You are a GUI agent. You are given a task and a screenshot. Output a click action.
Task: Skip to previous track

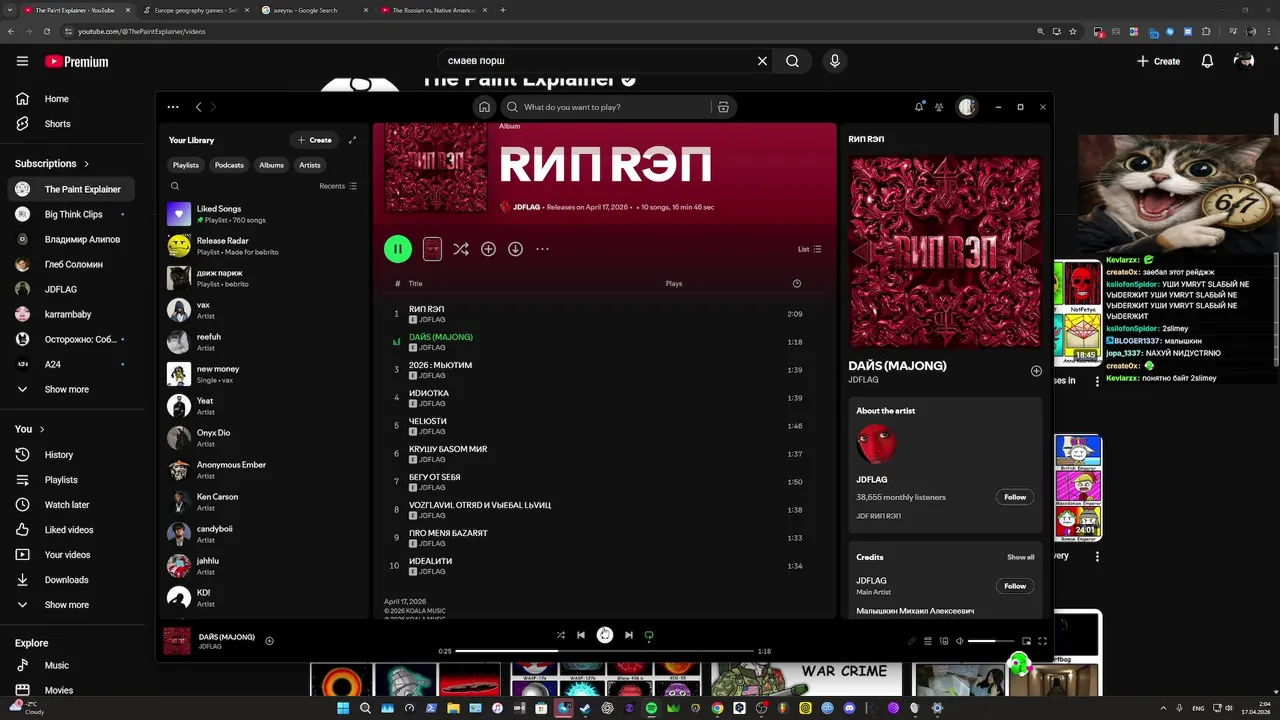[581, 635]
